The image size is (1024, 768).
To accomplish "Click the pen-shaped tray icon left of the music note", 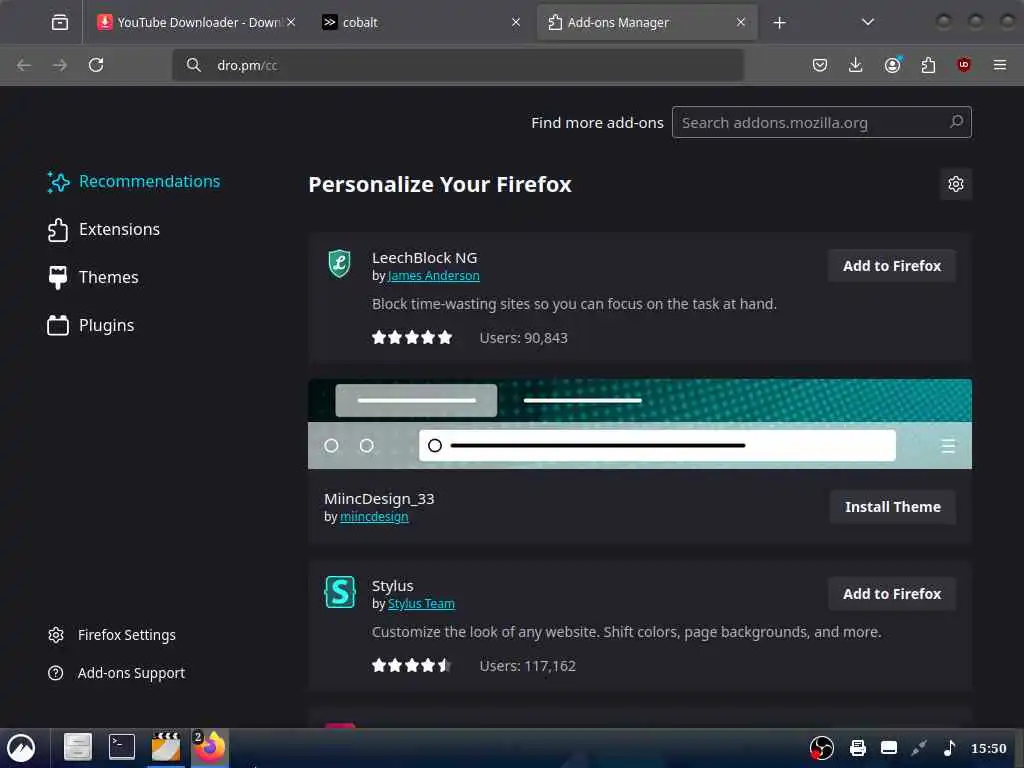I will point(919,748).
